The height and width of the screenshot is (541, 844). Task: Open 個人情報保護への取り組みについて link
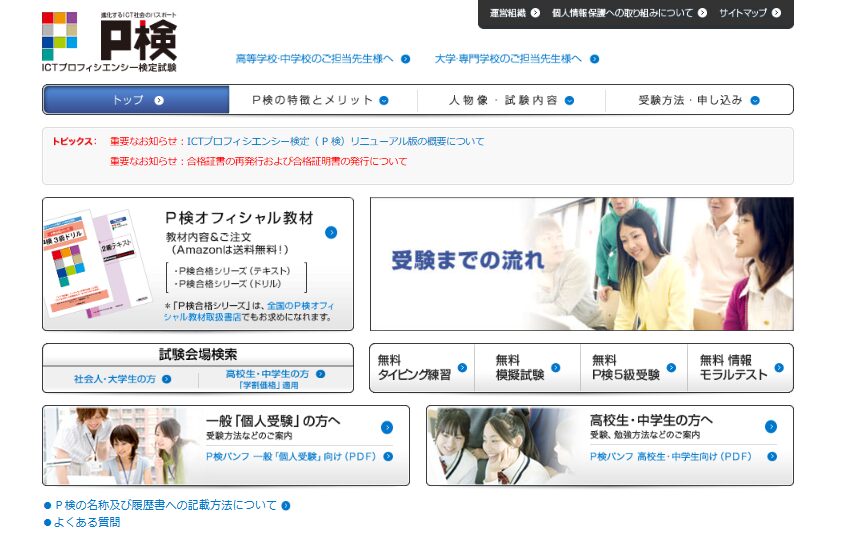[629, 12]
